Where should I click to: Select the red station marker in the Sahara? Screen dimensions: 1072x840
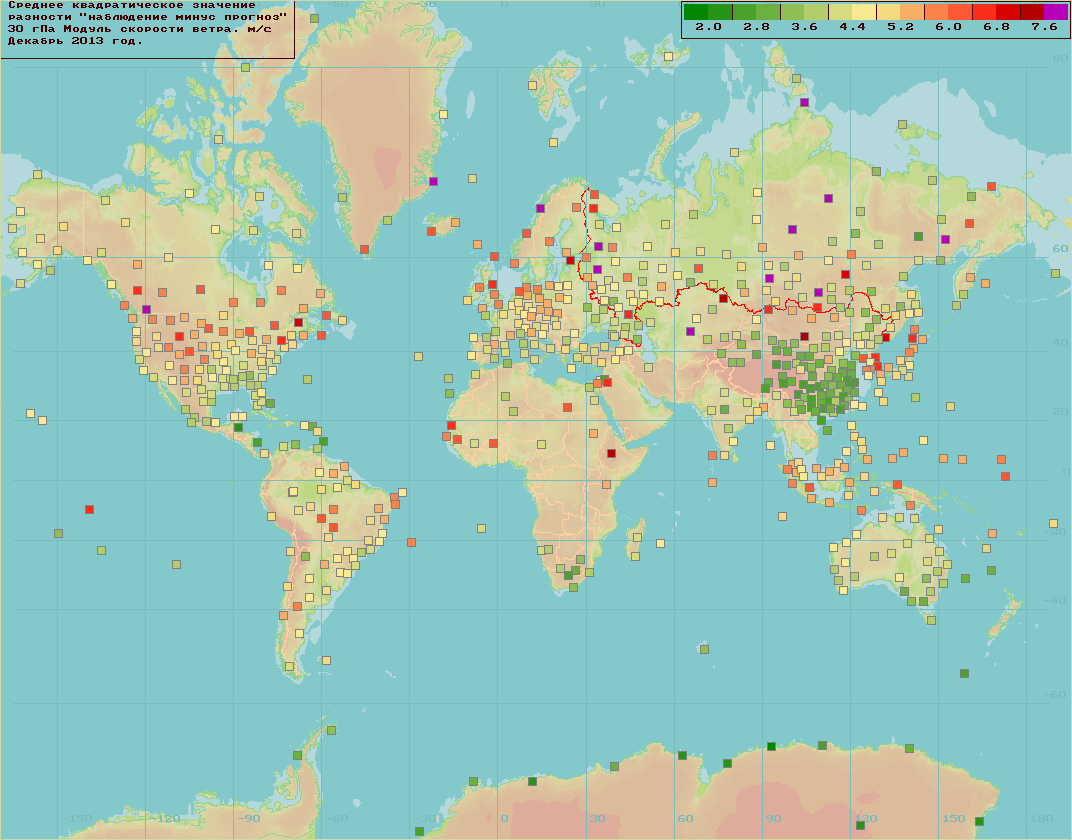(x=567, y=408)
